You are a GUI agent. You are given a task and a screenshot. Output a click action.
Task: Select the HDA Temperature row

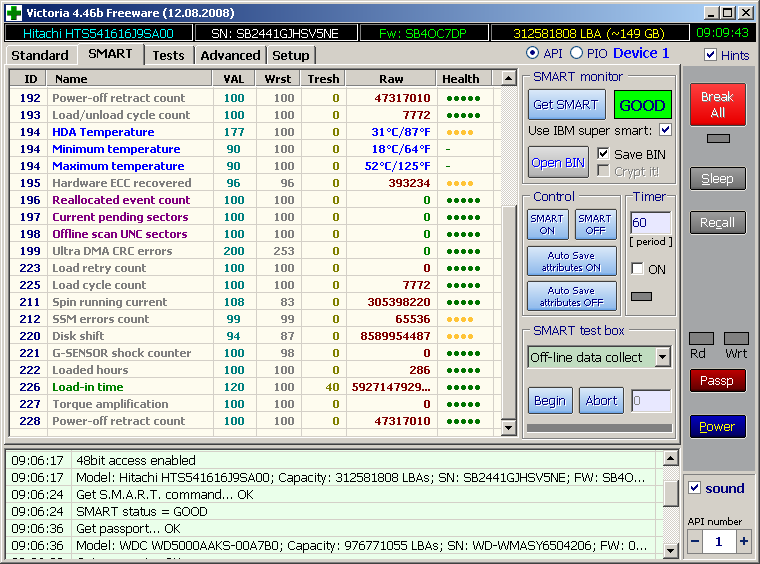pos(255,132)
